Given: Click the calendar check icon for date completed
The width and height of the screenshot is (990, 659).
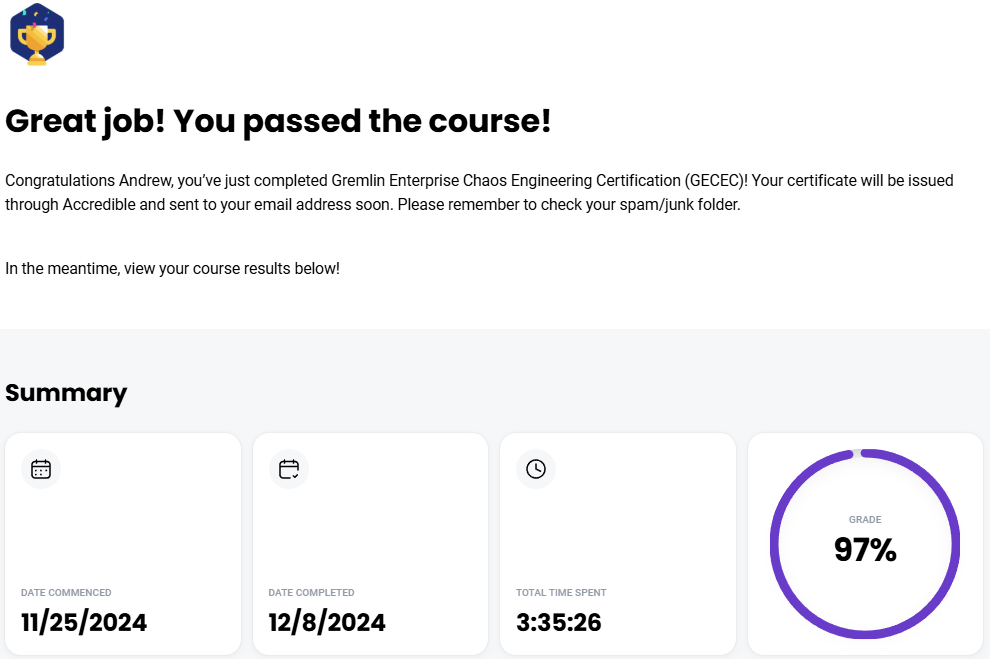Looking at the screenshot, I should click(x=289, y=469).
